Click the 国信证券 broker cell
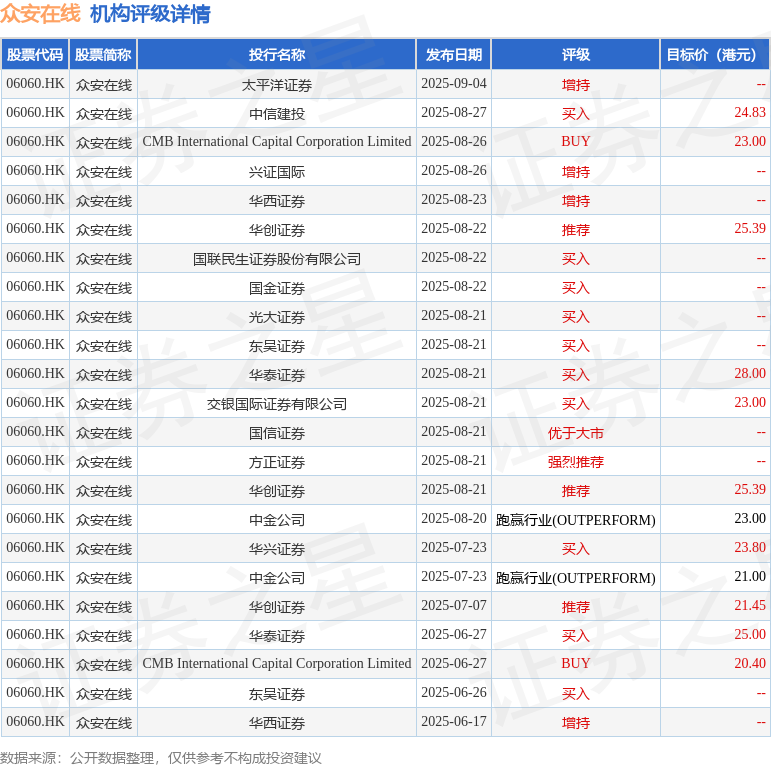This screenshot has width=771, height=767. click(x=277, y=433)
